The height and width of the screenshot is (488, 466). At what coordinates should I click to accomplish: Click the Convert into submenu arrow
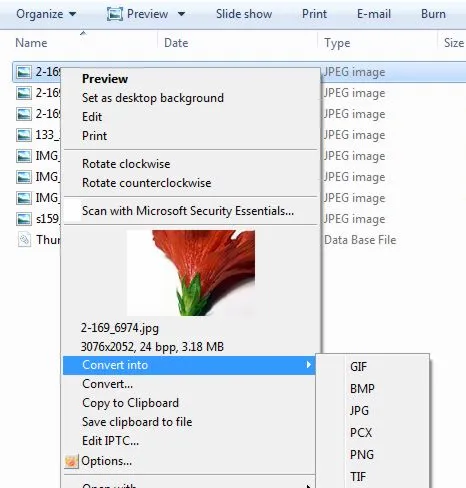[309, 365]
